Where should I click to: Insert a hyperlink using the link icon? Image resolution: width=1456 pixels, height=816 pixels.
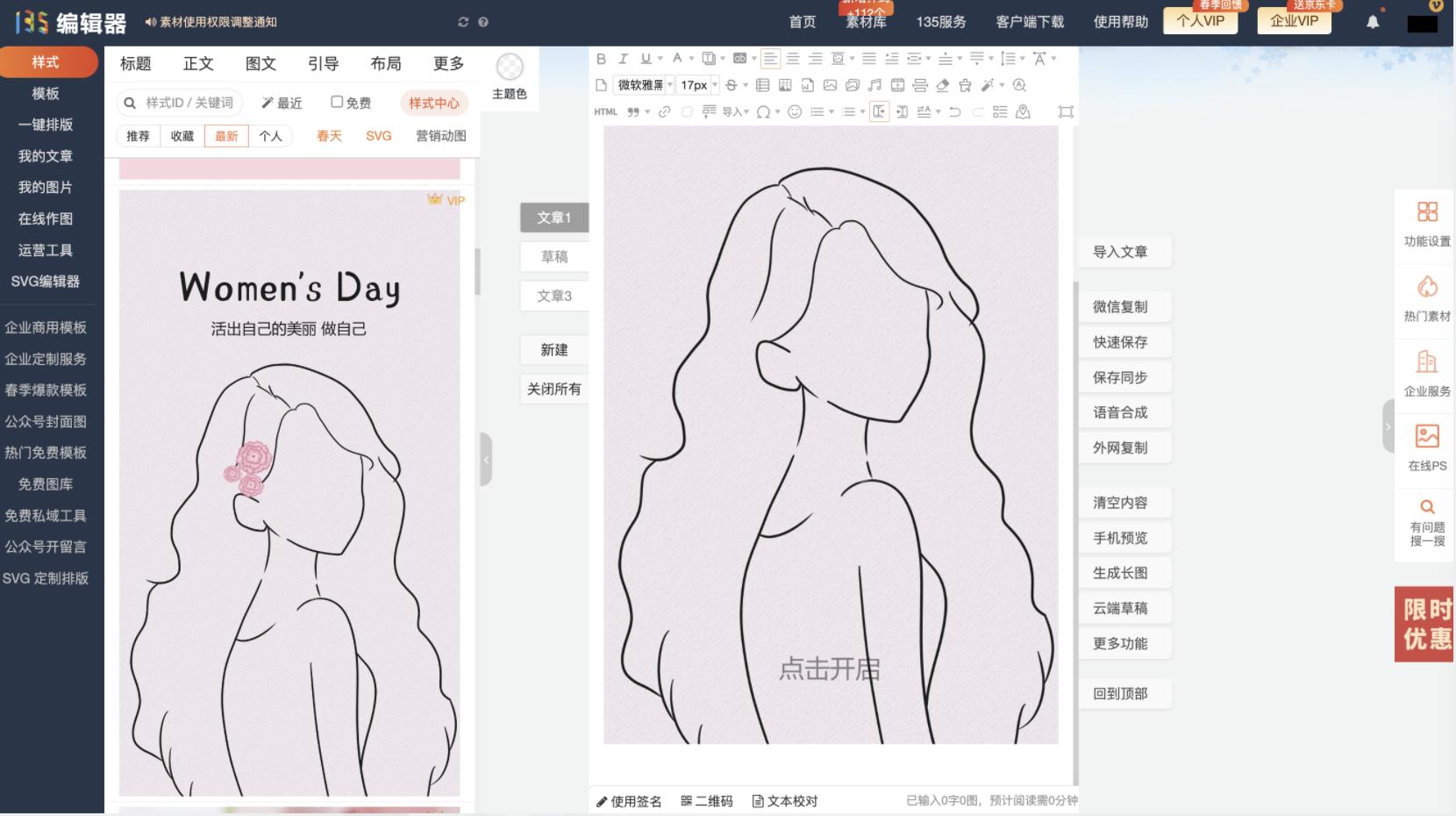[x=664, y=111]
